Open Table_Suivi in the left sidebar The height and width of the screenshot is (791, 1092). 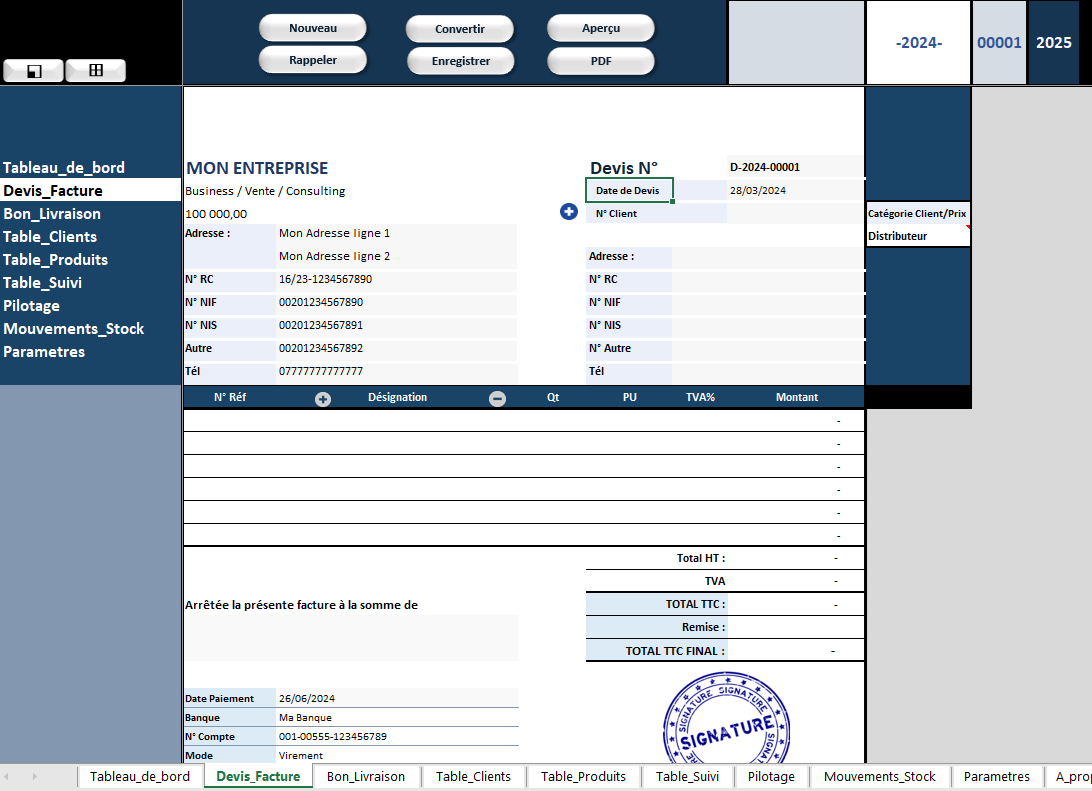[x=42, y=283]
